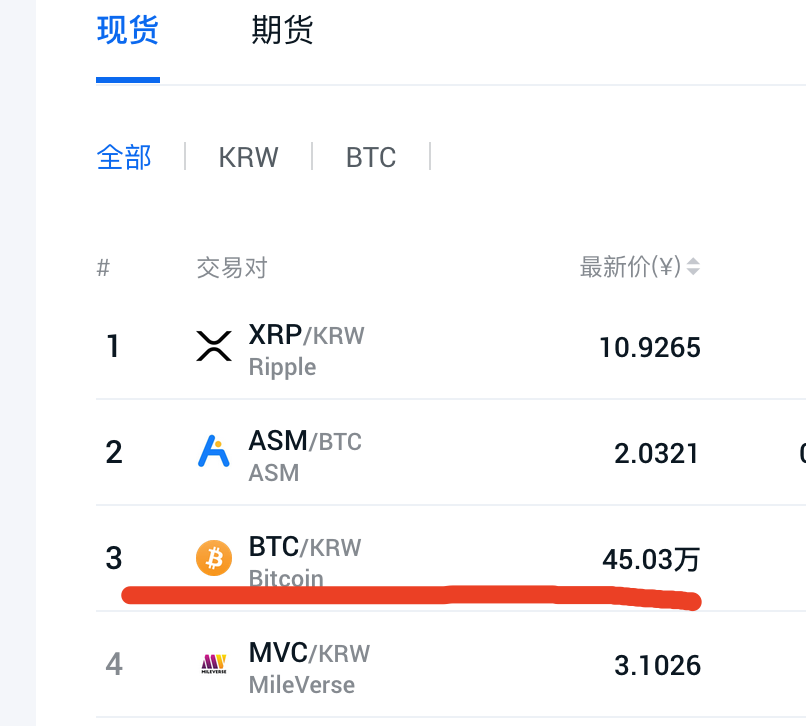
Task: Click the MileVerse MV logo icon
Action: coord(214,664)
